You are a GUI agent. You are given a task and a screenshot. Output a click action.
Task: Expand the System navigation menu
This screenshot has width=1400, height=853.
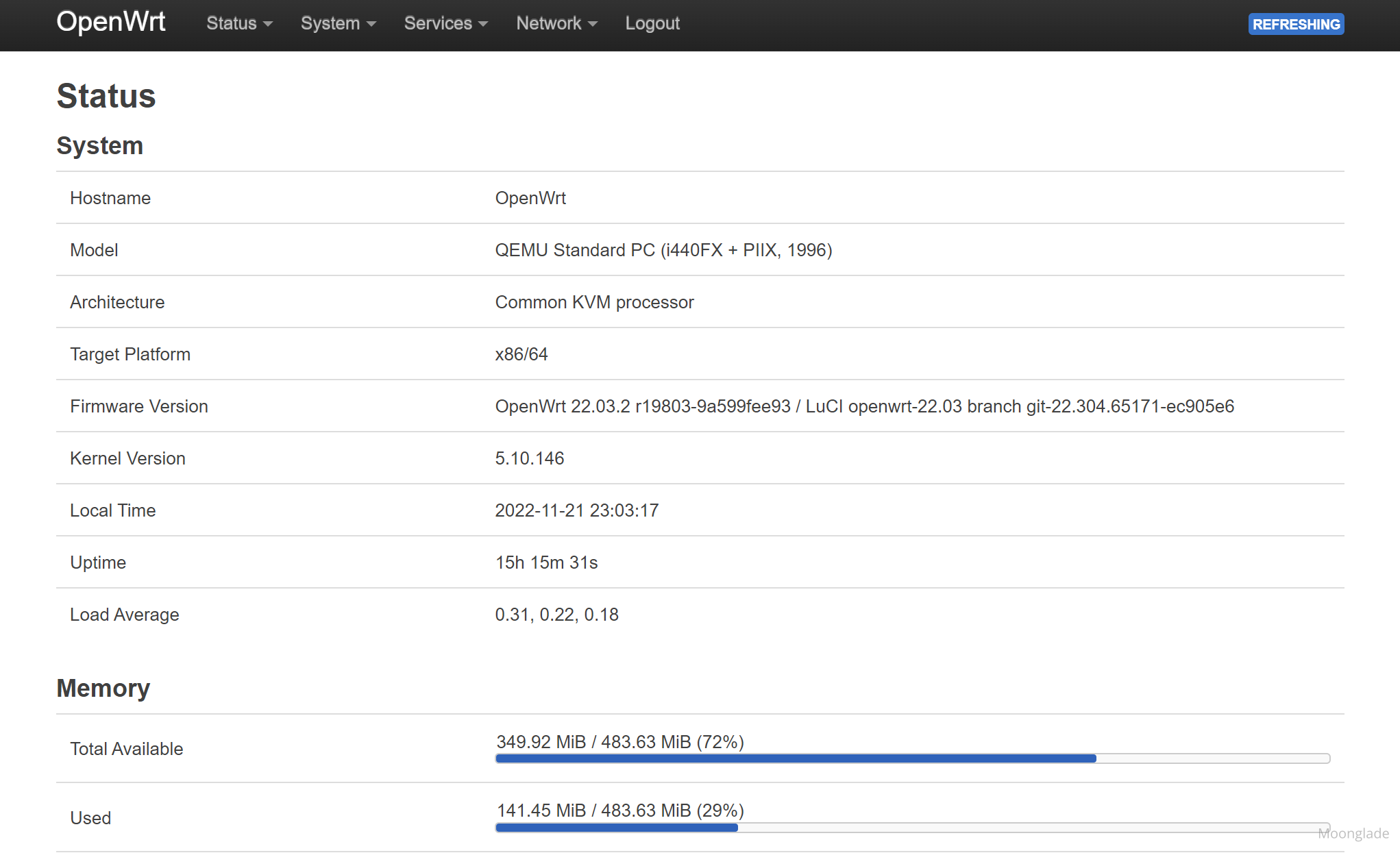pyautogui.click(x=338, y=23)
